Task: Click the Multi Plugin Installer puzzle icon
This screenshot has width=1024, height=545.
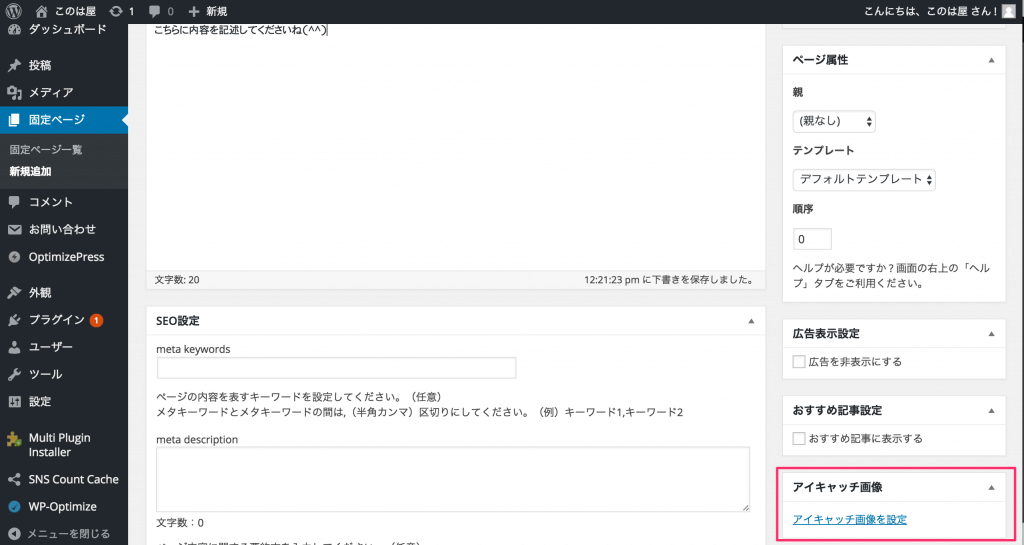Action: tap(14, 438)
